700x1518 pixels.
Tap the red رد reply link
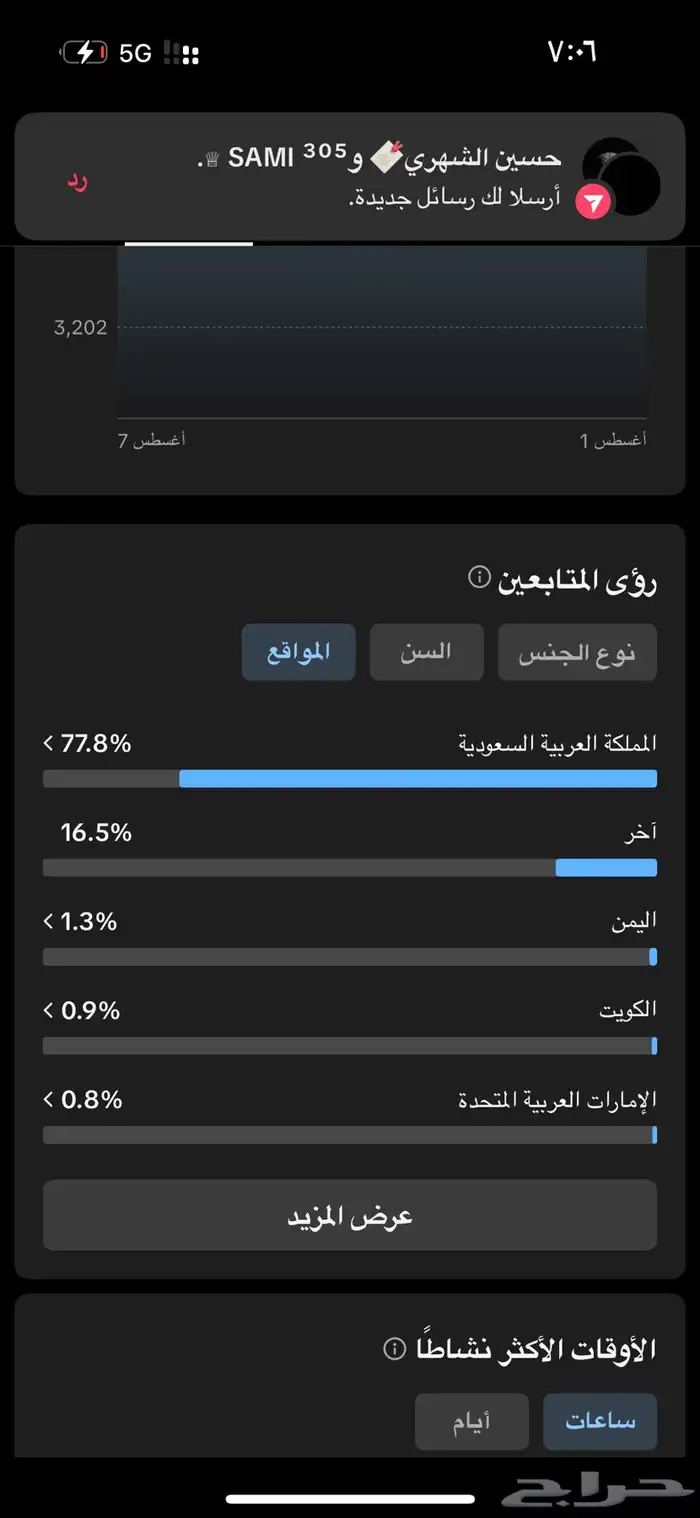point(77,180)
